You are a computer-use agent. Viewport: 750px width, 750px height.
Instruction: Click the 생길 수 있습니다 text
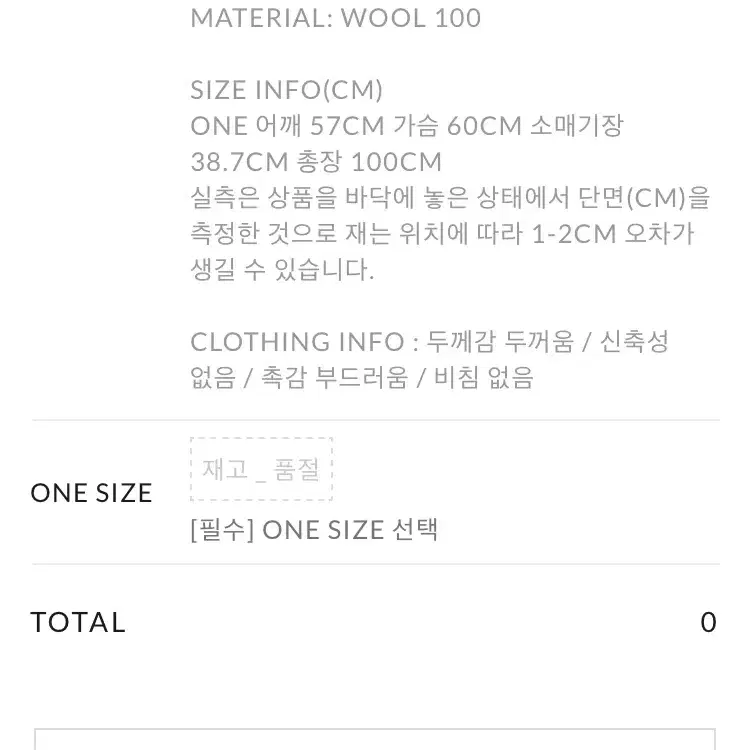[x=282, y=269]
